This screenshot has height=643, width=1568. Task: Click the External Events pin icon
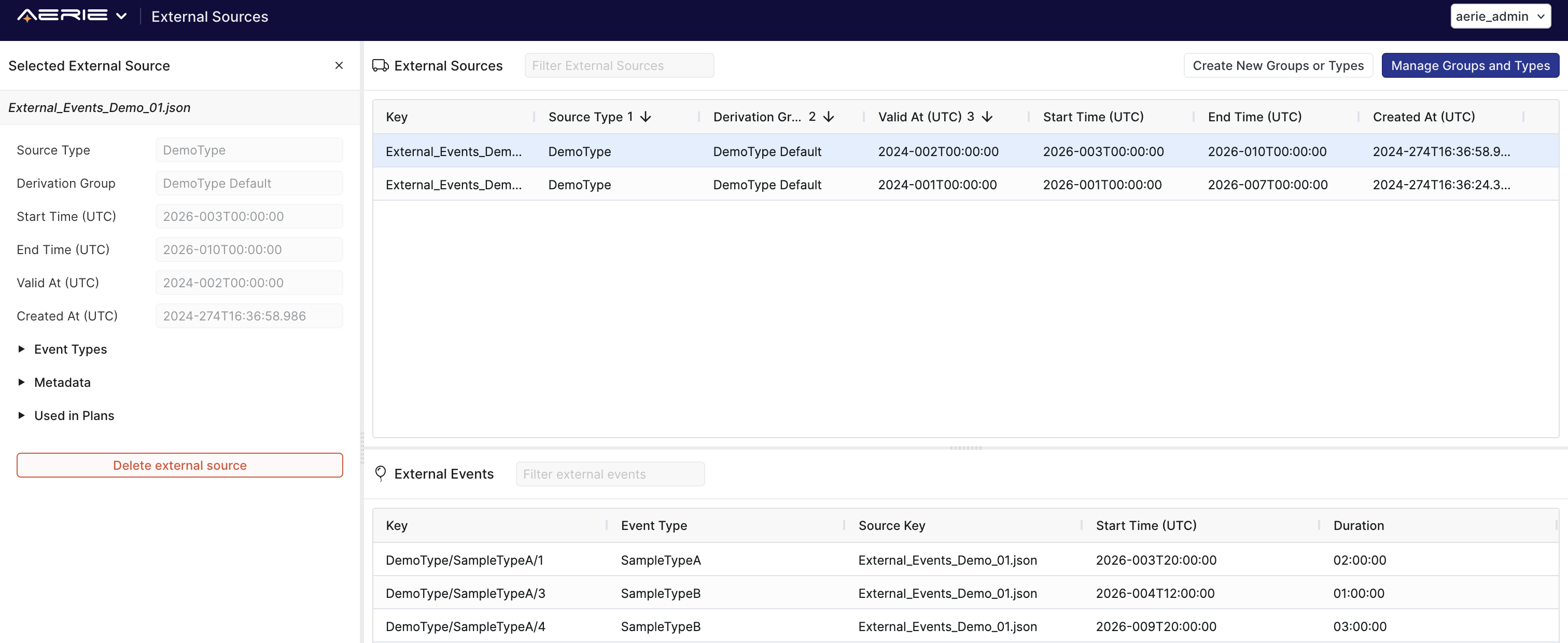[x=381, y=474]
